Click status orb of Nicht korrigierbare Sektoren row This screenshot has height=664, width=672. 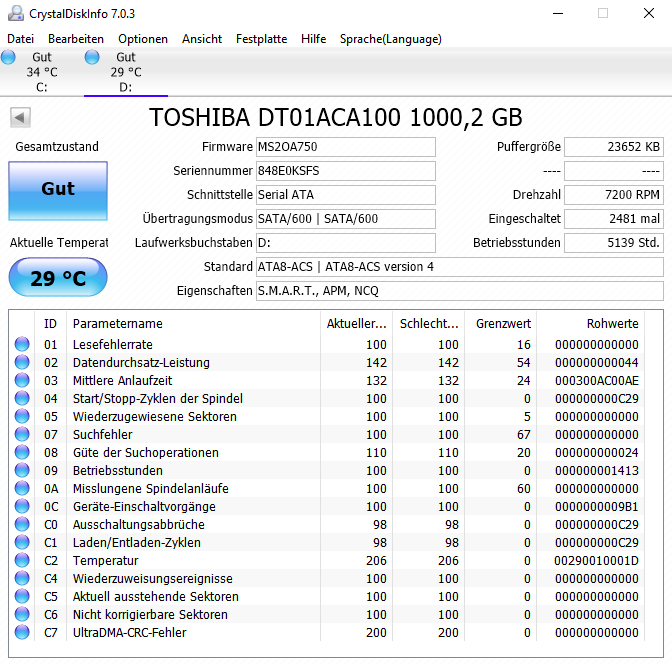[x=22, y=614]
